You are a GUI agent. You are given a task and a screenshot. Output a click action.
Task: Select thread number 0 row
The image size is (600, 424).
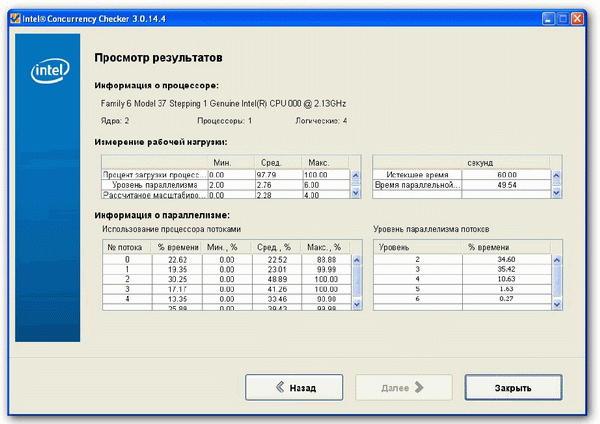tap(227, 260)
